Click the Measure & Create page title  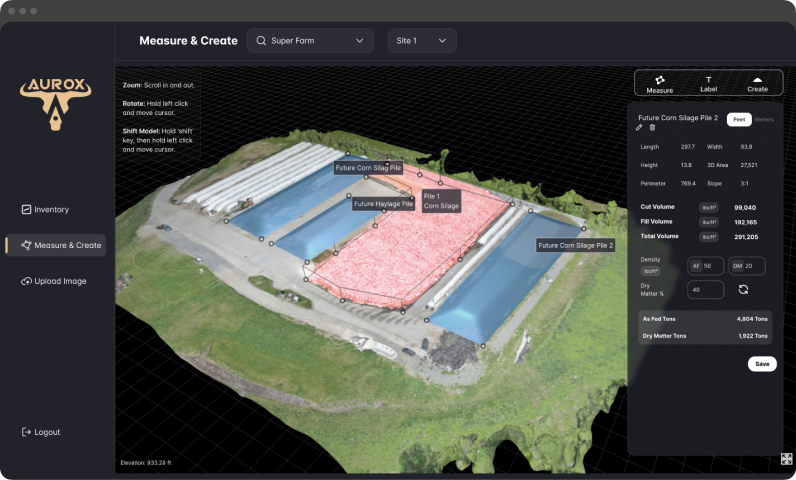188,41
